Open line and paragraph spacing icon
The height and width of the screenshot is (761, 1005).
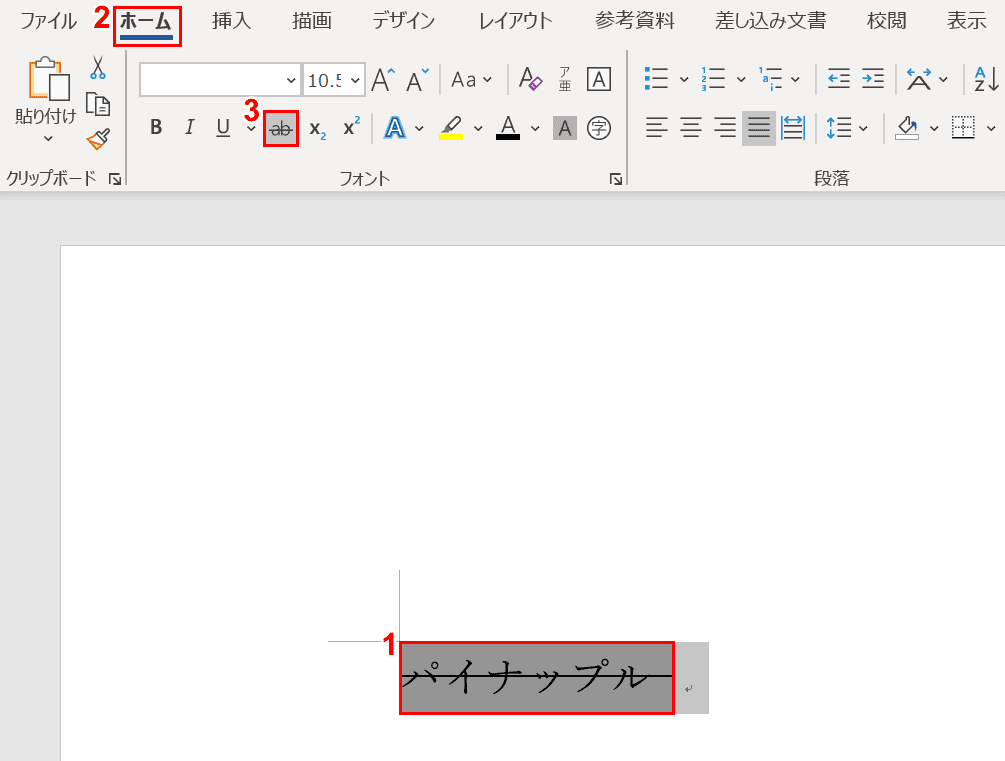pos(838,128)
